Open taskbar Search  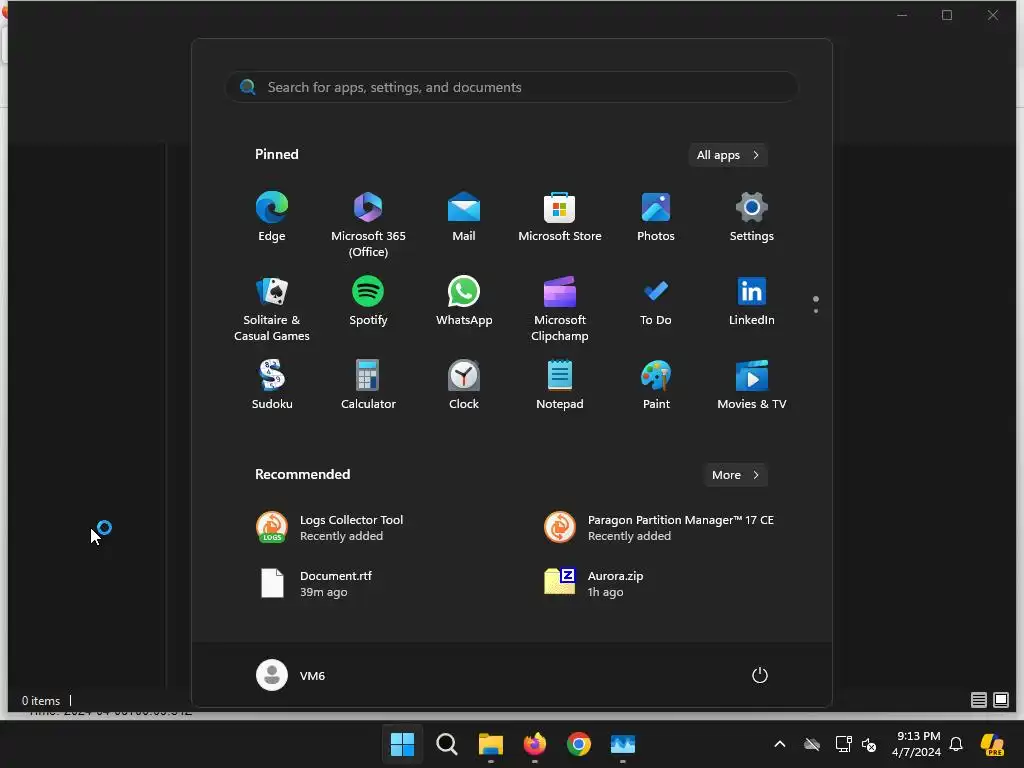coord(447,744)
